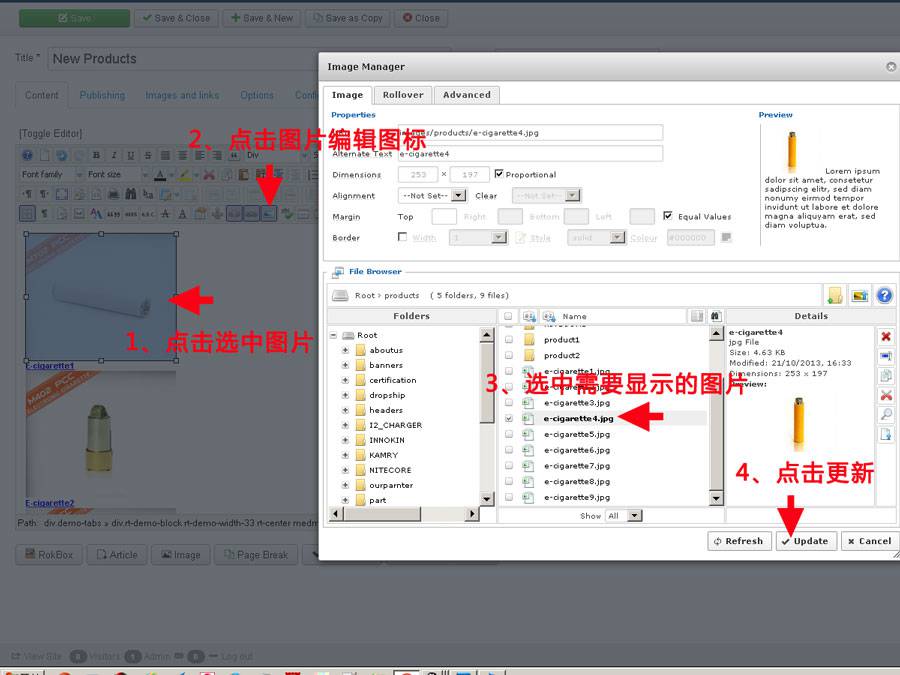Viewport: 900px width, 675px height.
Task: Apply bold formatting in the editor toolbar
Action: tap(96, 155)
